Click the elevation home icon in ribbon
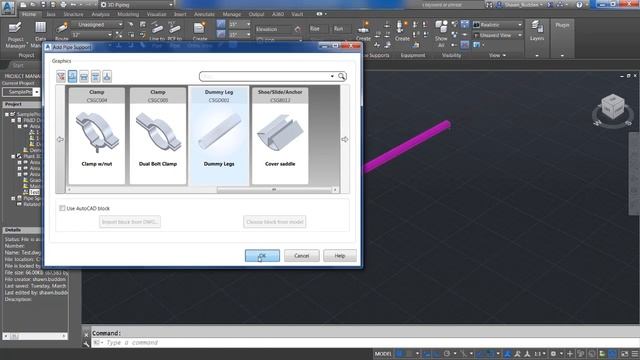Image resolution: width=640 pixels, height=360 pixels. pos(298,29)
